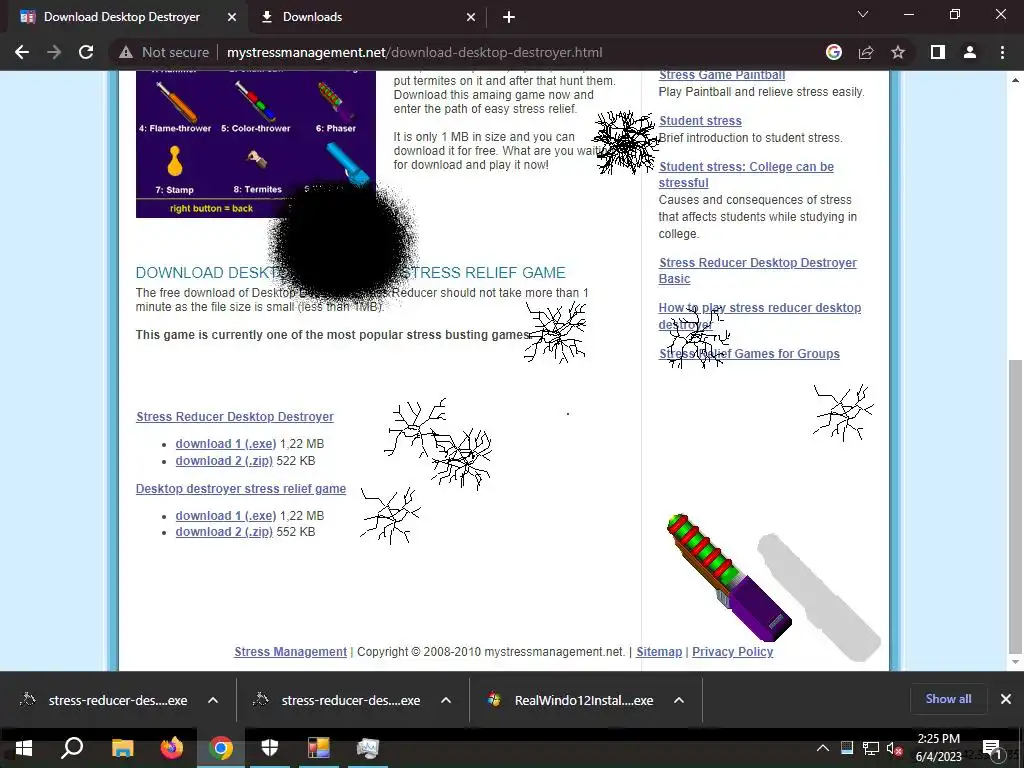Viewport: 1024px width, 768px height.
Task: Click the vertical page scrollbar thumb
Action: (x=1015, y=506)
